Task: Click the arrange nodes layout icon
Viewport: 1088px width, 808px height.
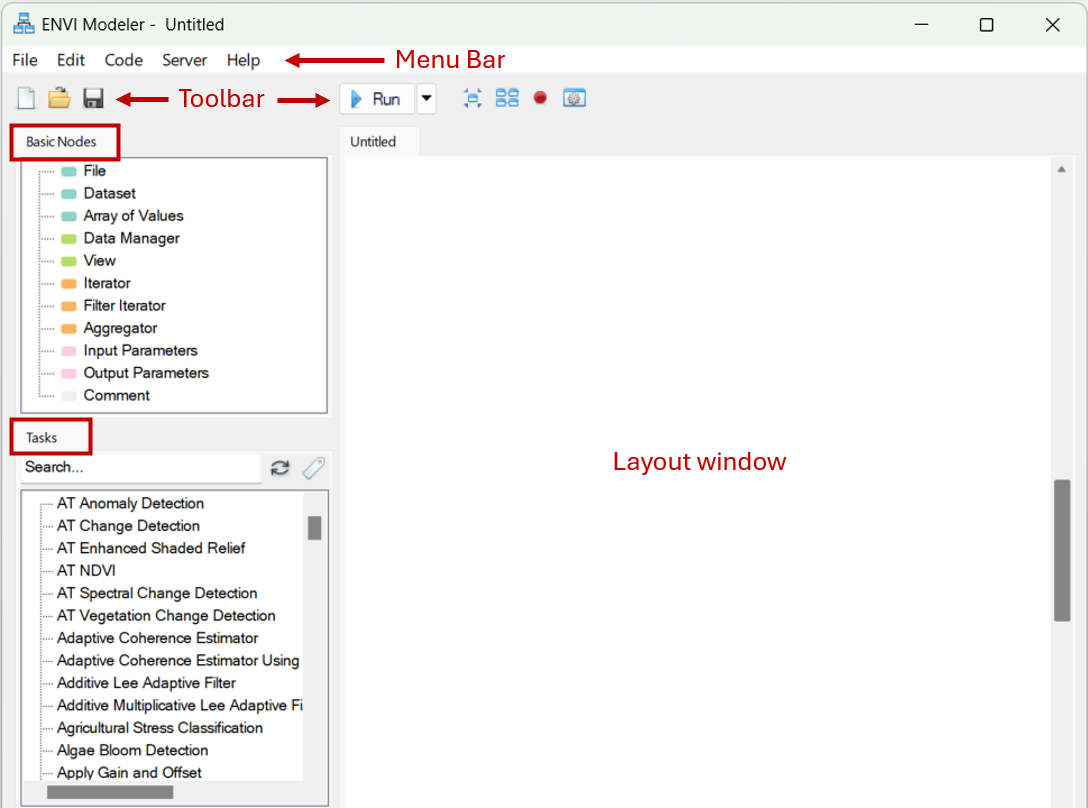Action: pos(507,98)
